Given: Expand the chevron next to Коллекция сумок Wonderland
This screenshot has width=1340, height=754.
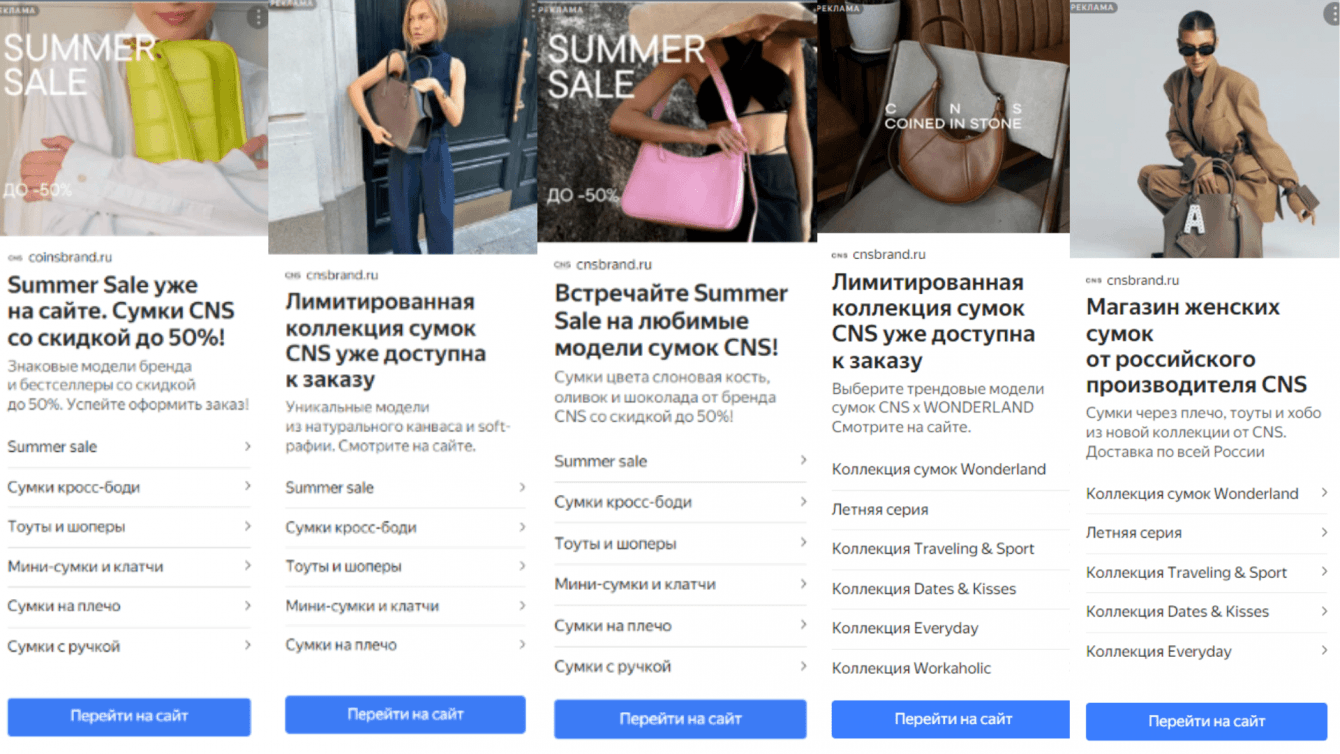Looking at the screenshot, I should point(1324,493).
